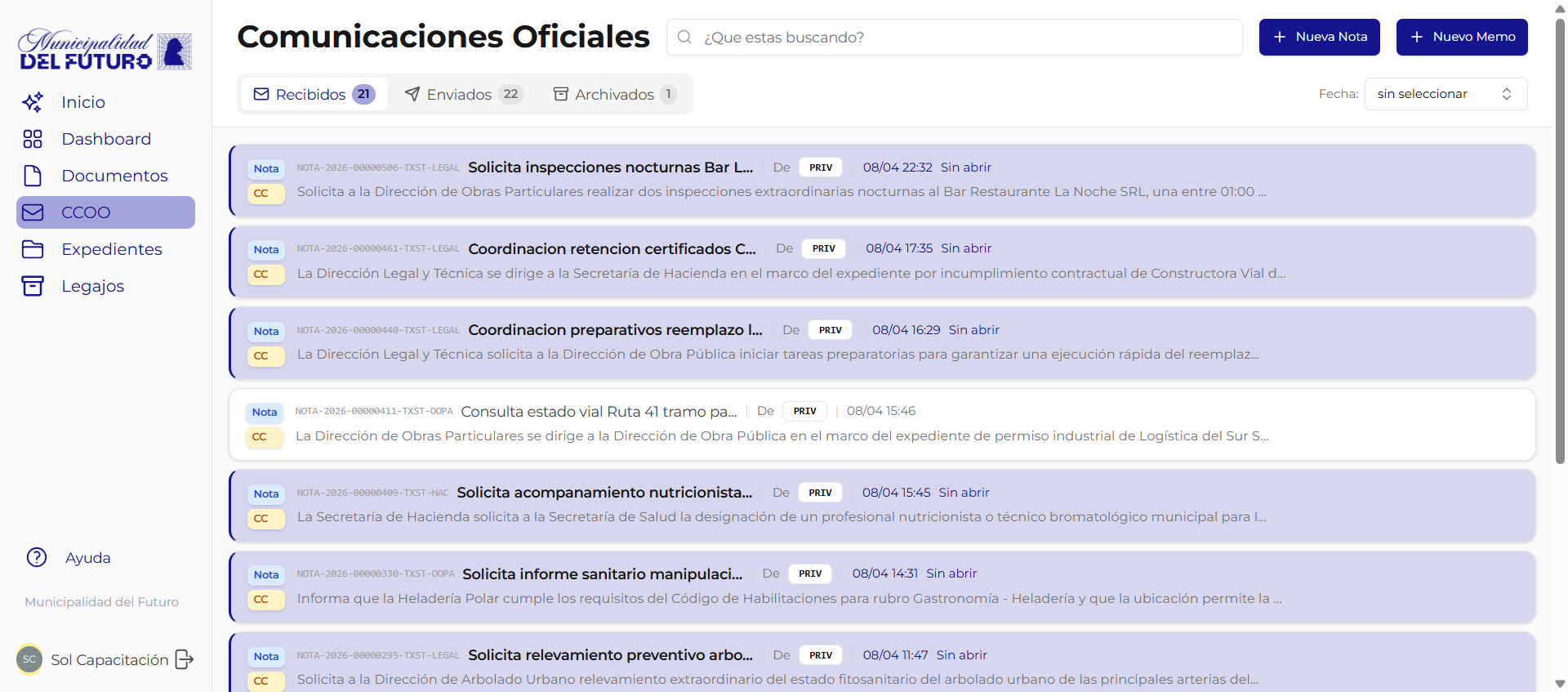Click the Inicio sparkle icon
This screenshot has width=1568, height=692.
[33, 102]
